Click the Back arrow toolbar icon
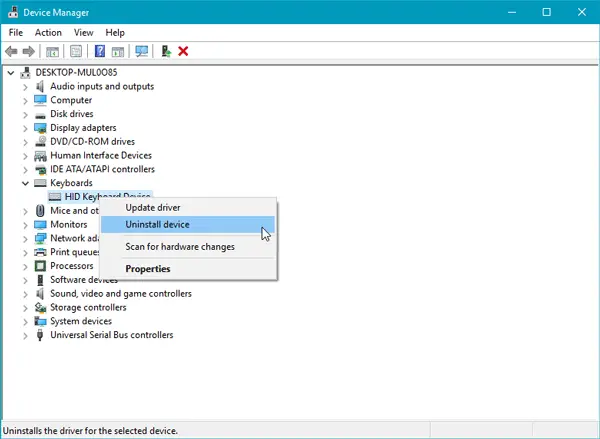This screenshot has height=439, width=600. click(x=11, y=51)
